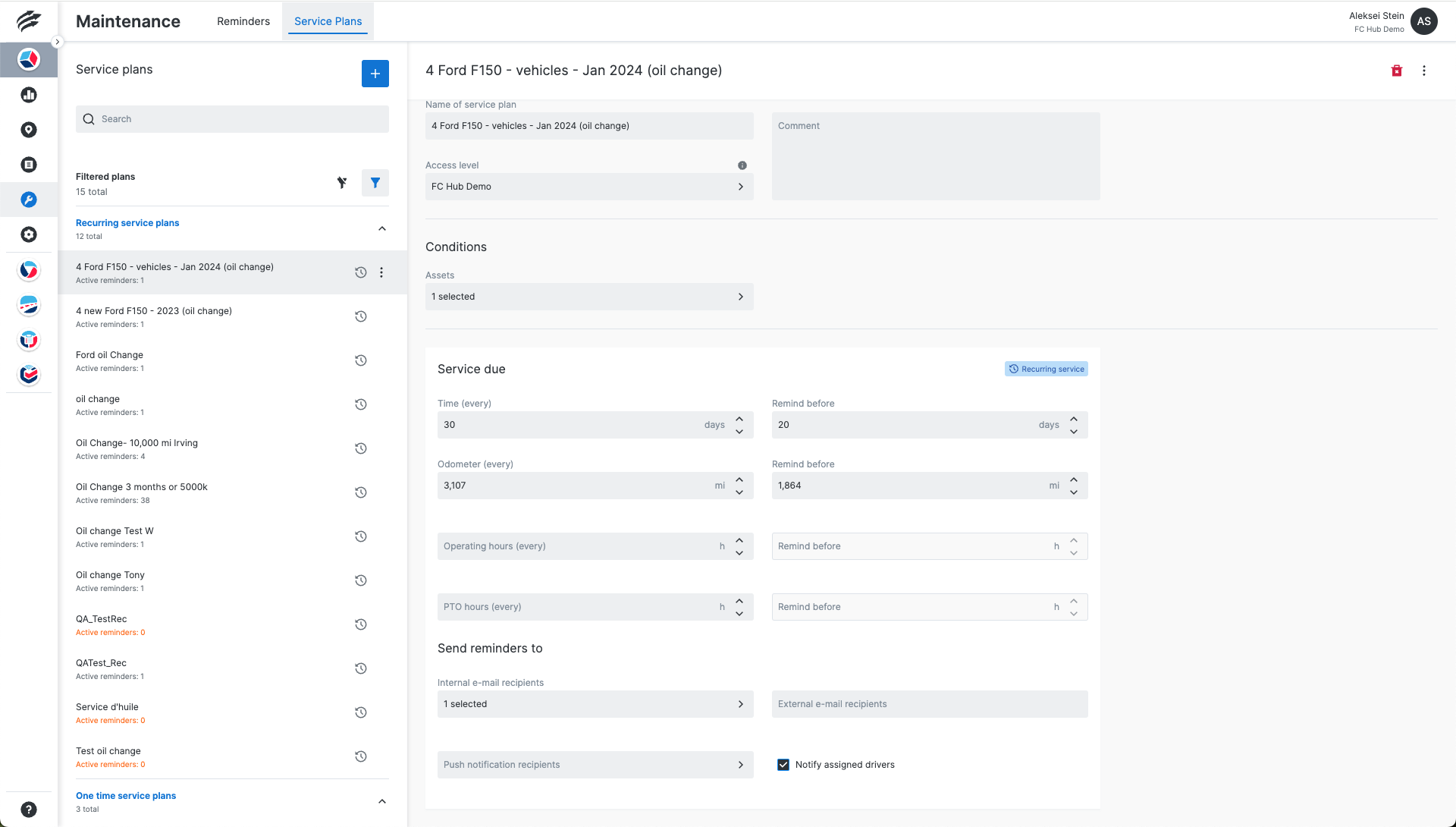Increase Time (every) days value

pos(739,419)
